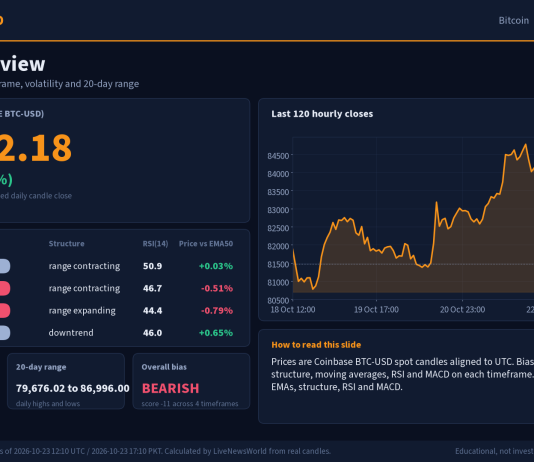The height and width of the screenshot is (462, 534).
Task: Click the 80500 y-axis label
Action: pos(278,301)
